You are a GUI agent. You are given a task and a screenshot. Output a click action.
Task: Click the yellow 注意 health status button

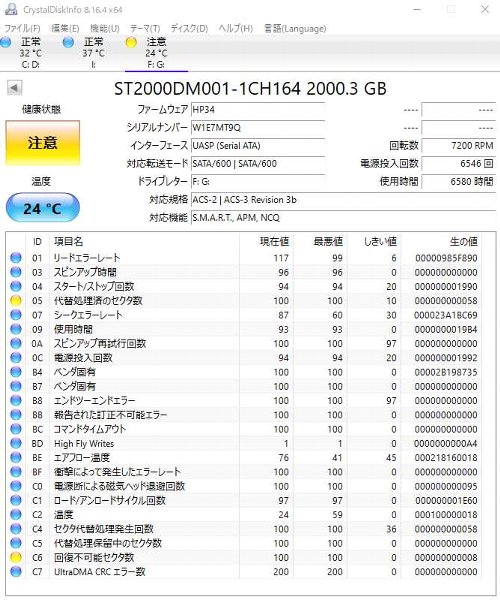(x=42, y=143)
